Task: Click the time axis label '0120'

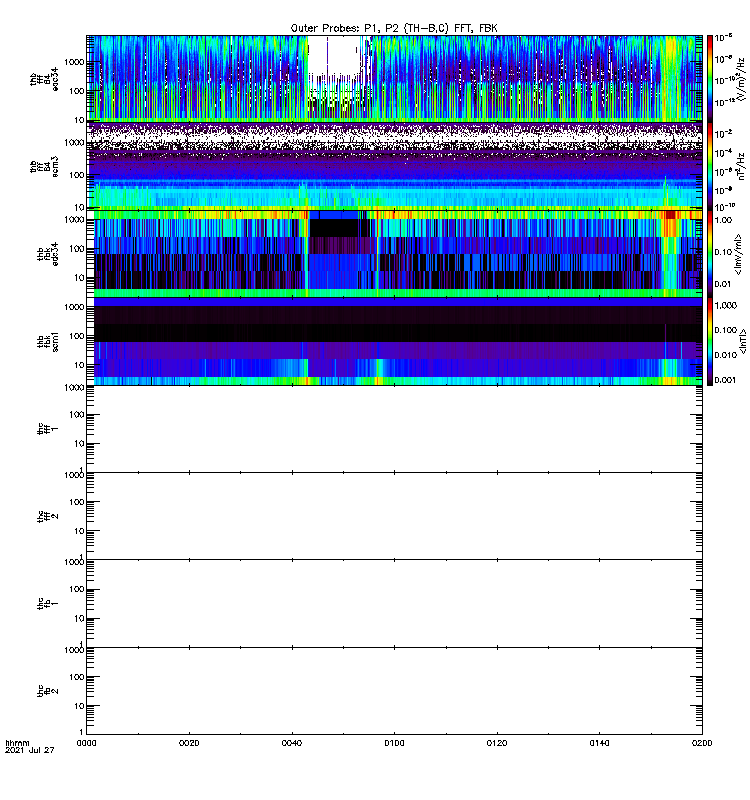Action: pyautogui.click(x=497, y=743)
